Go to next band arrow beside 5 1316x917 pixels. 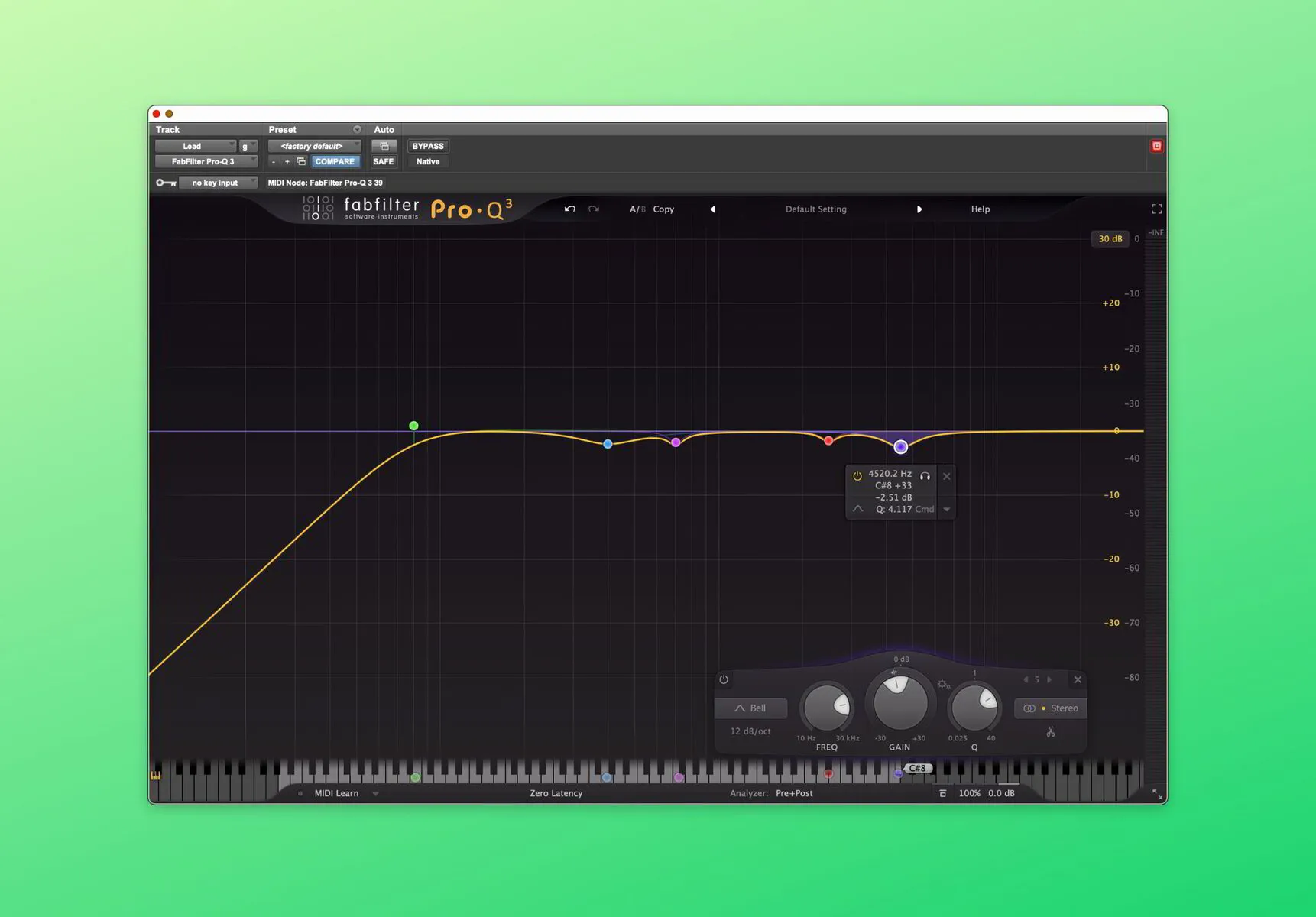(1049, 679)
